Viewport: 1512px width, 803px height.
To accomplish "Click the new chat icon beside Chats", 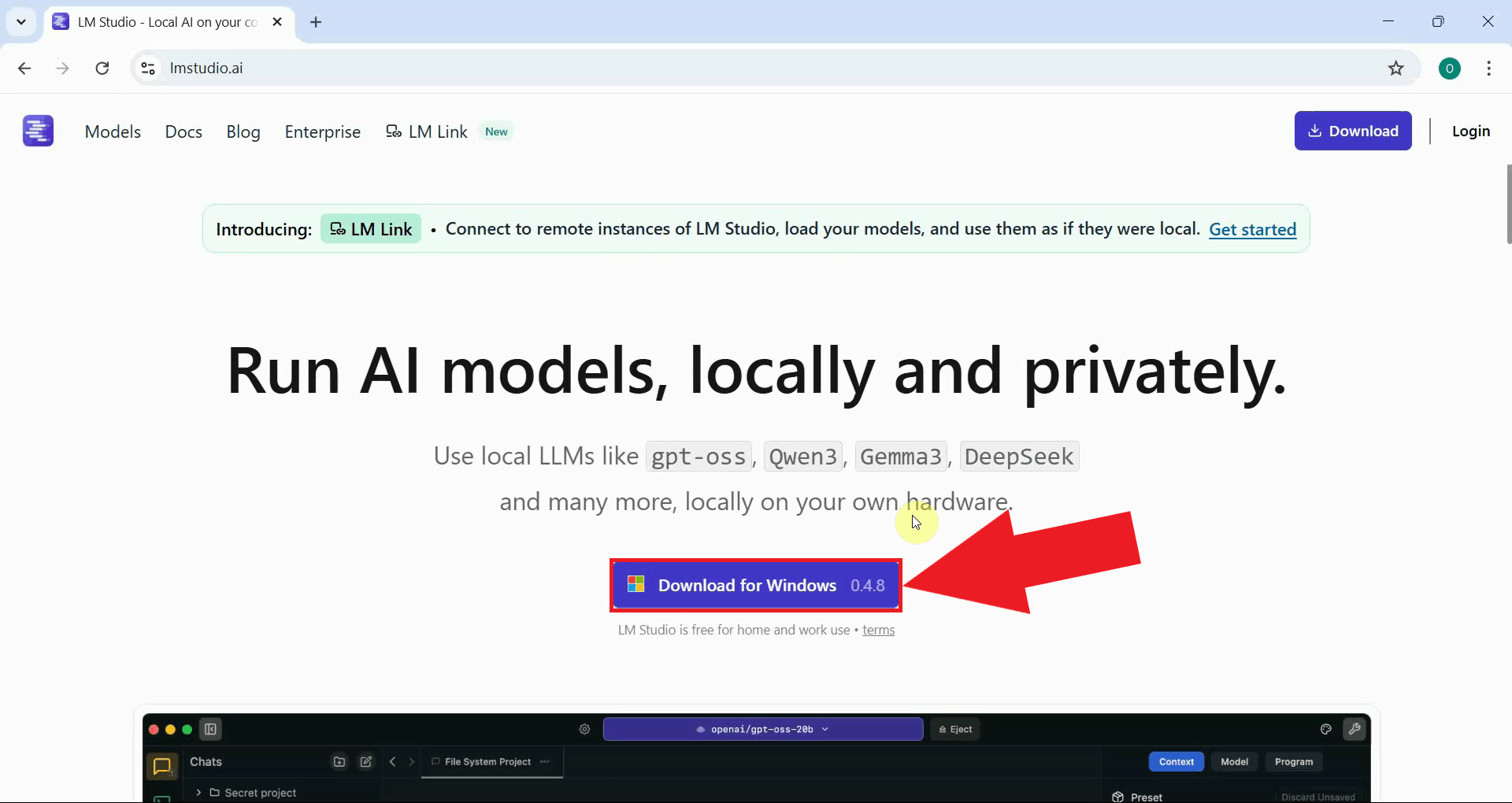I will click(366, 761).
